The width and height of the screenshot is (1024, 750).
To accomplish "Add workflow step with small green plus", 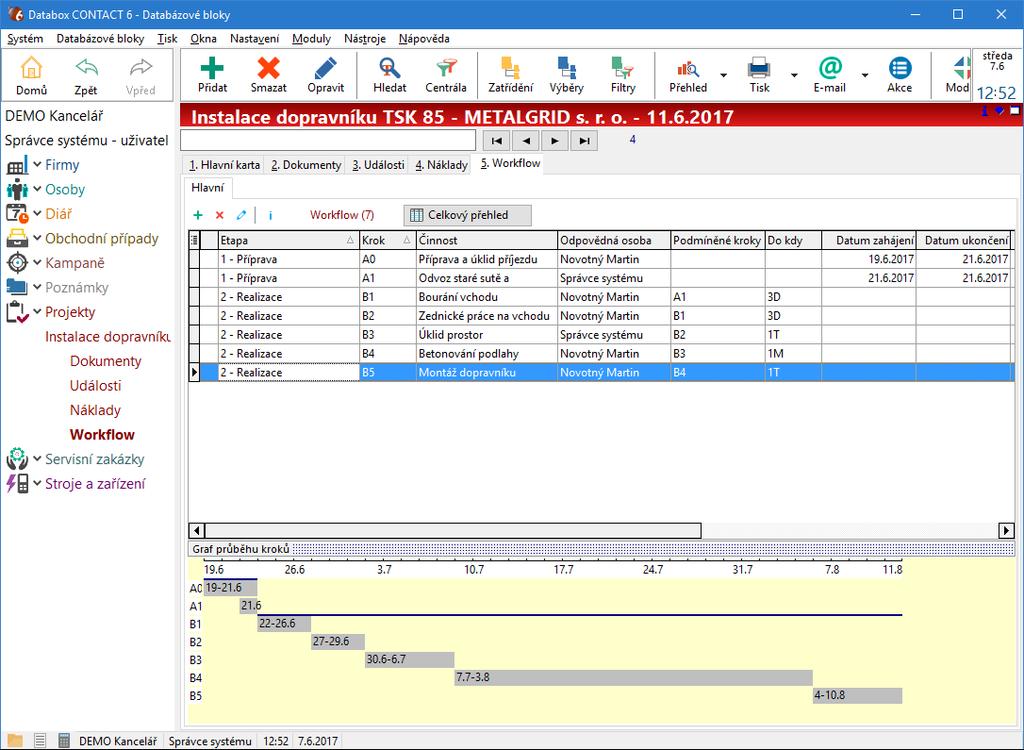I will point(198,215).
